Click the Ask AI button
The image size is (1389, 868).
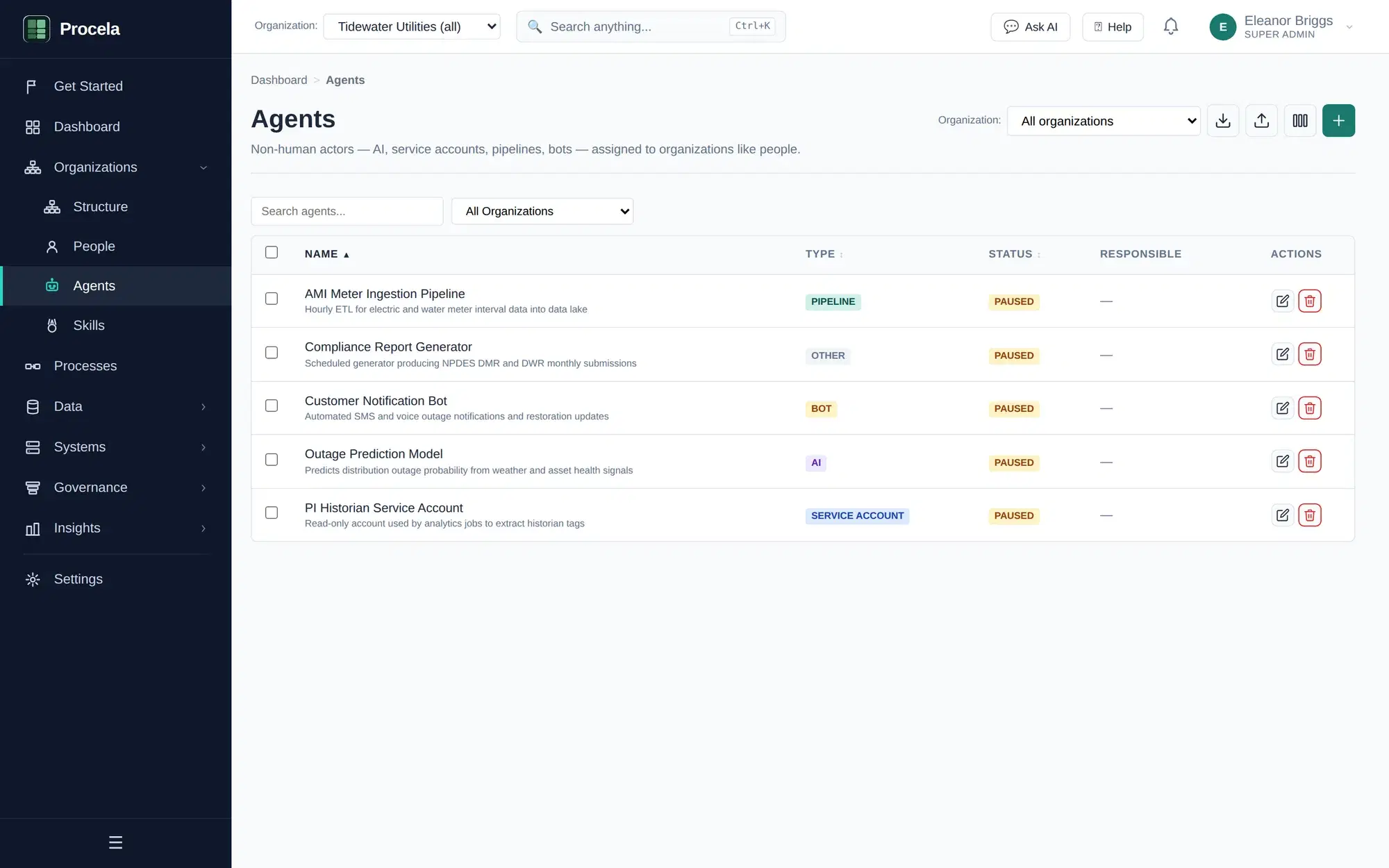(1030, 27)
